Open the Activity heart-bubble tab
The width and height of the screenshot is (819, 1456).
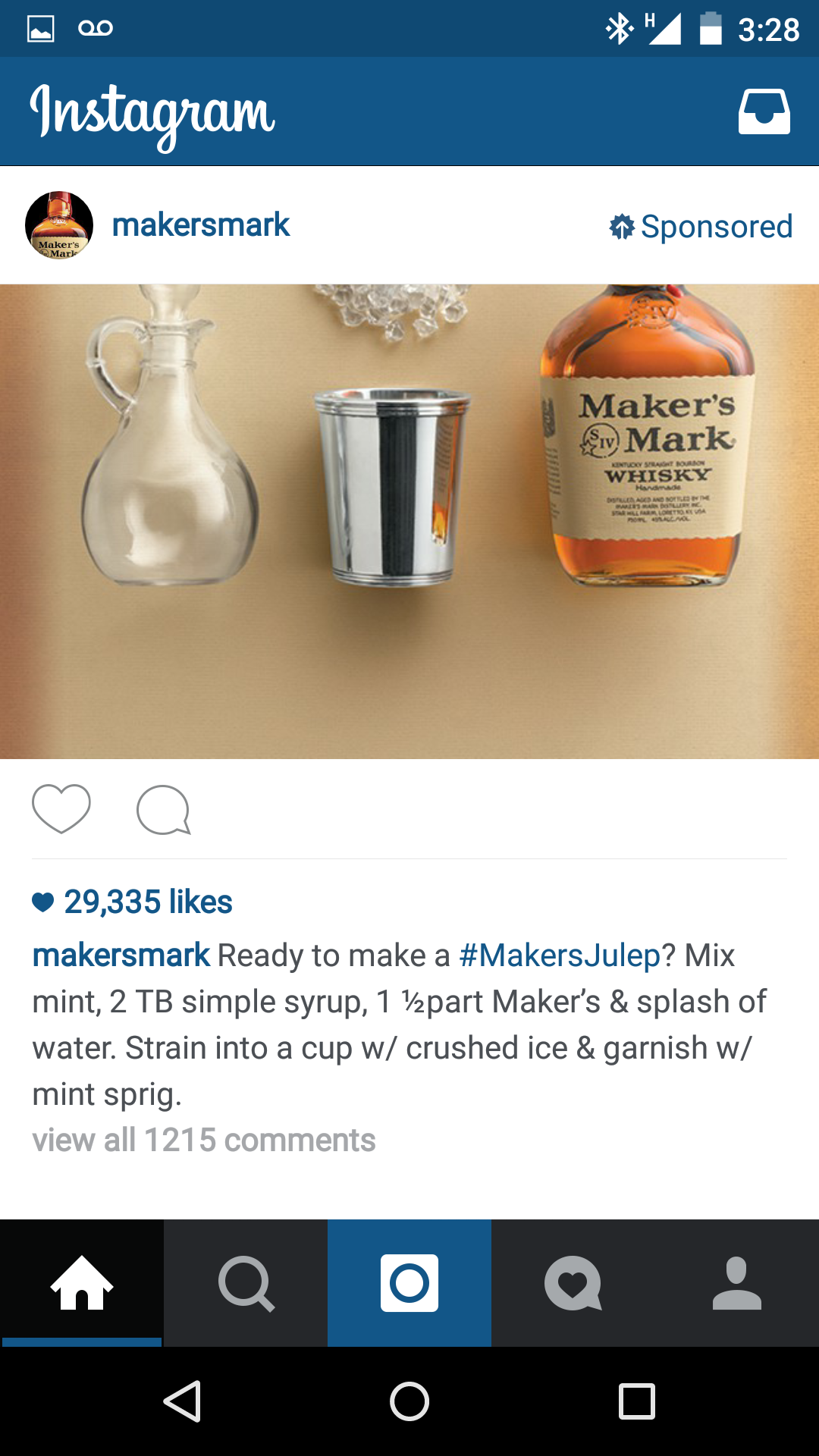(x=573, y=1283)
